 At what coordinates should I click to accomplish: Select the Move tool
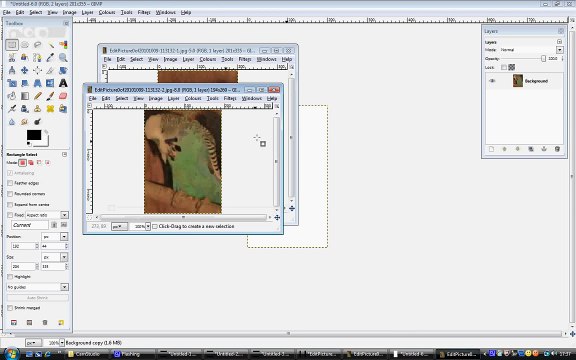click(25, 71)
